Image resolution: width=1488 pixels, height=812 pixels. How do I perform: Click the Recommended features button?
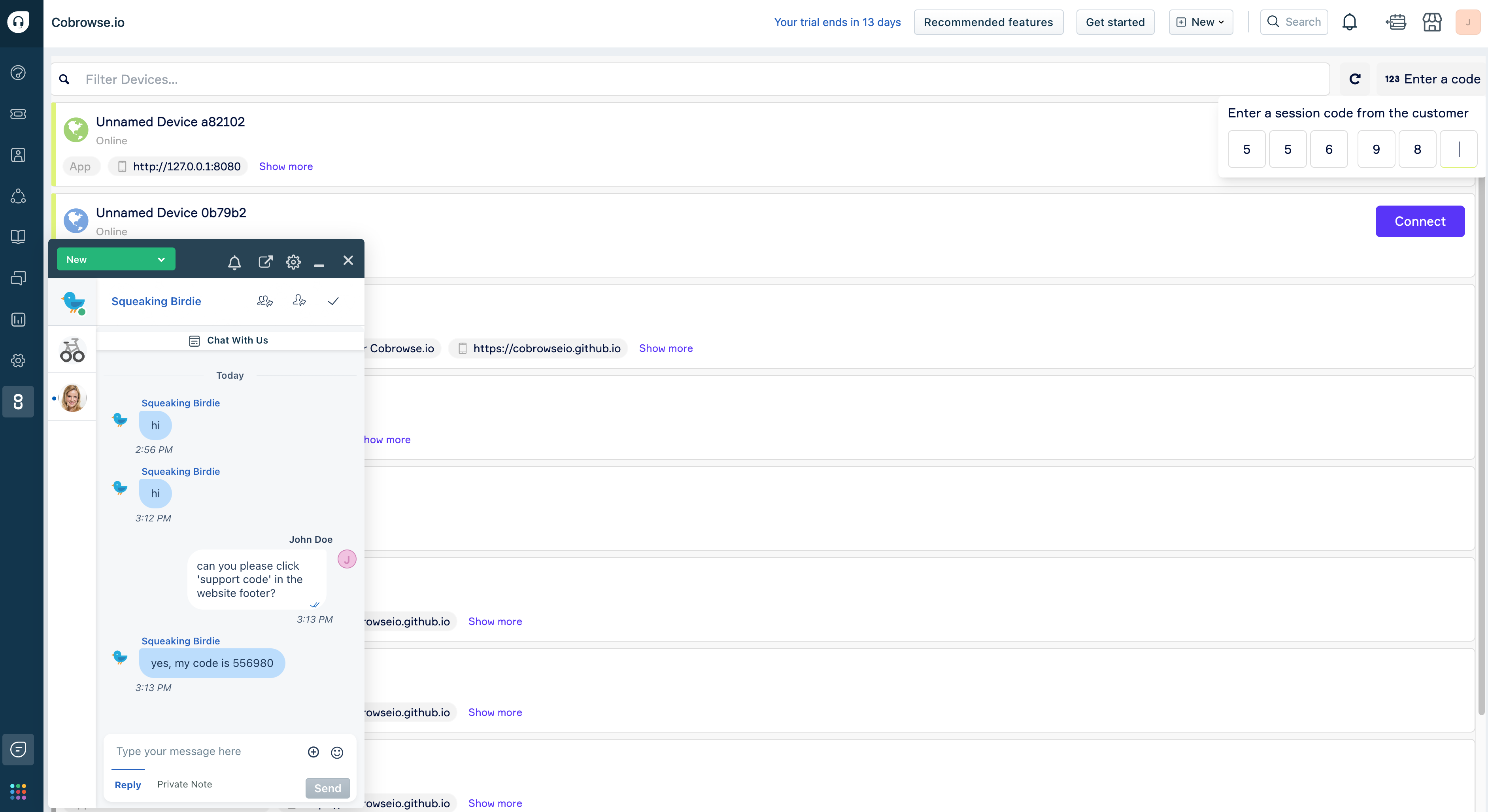(988, 22)
